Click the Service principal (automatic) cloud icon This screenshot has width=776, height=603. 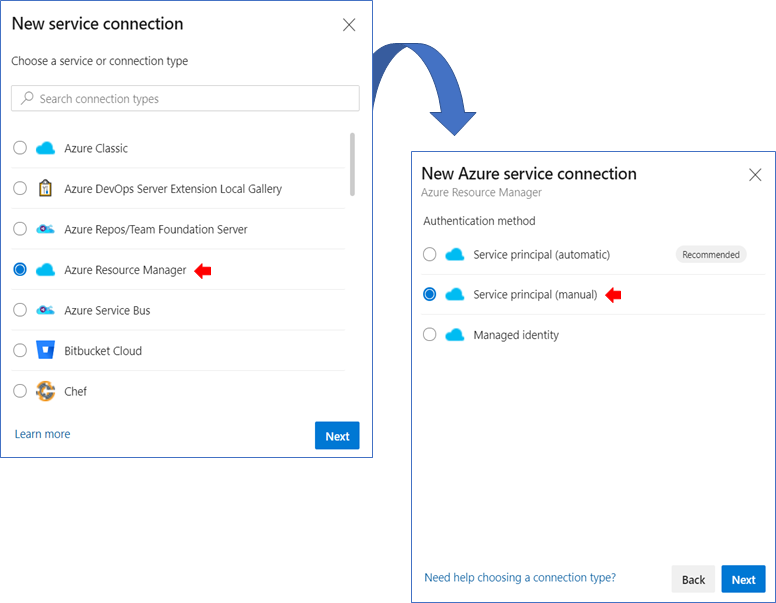click(x=455, y=254)
